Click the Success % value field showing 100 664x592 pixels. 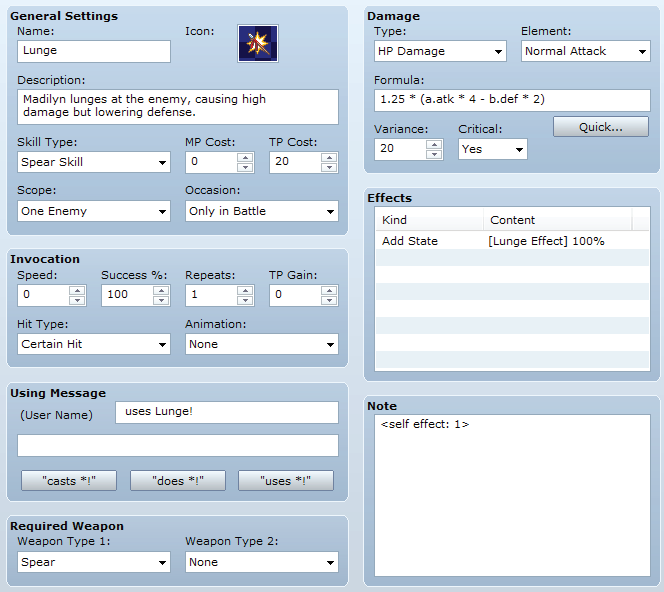(127, 295)
